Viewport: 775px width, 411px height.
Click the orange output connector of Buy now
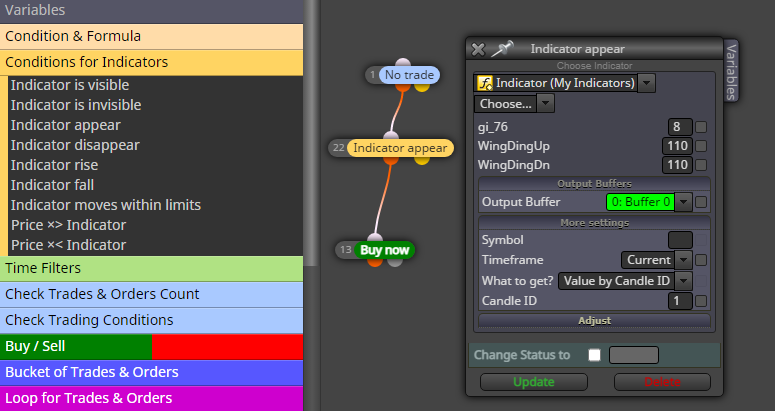[375, 261]
